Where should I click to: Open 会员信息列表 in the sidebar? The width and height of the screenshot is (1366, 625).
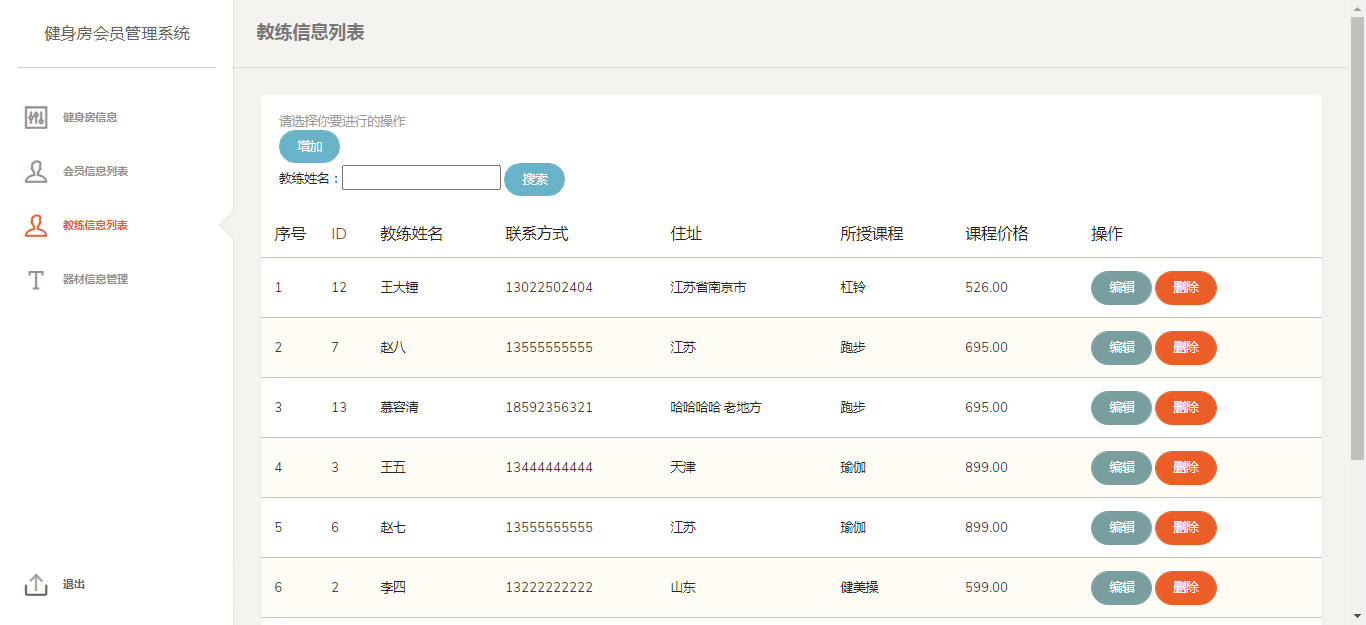[x=95, y=171]
